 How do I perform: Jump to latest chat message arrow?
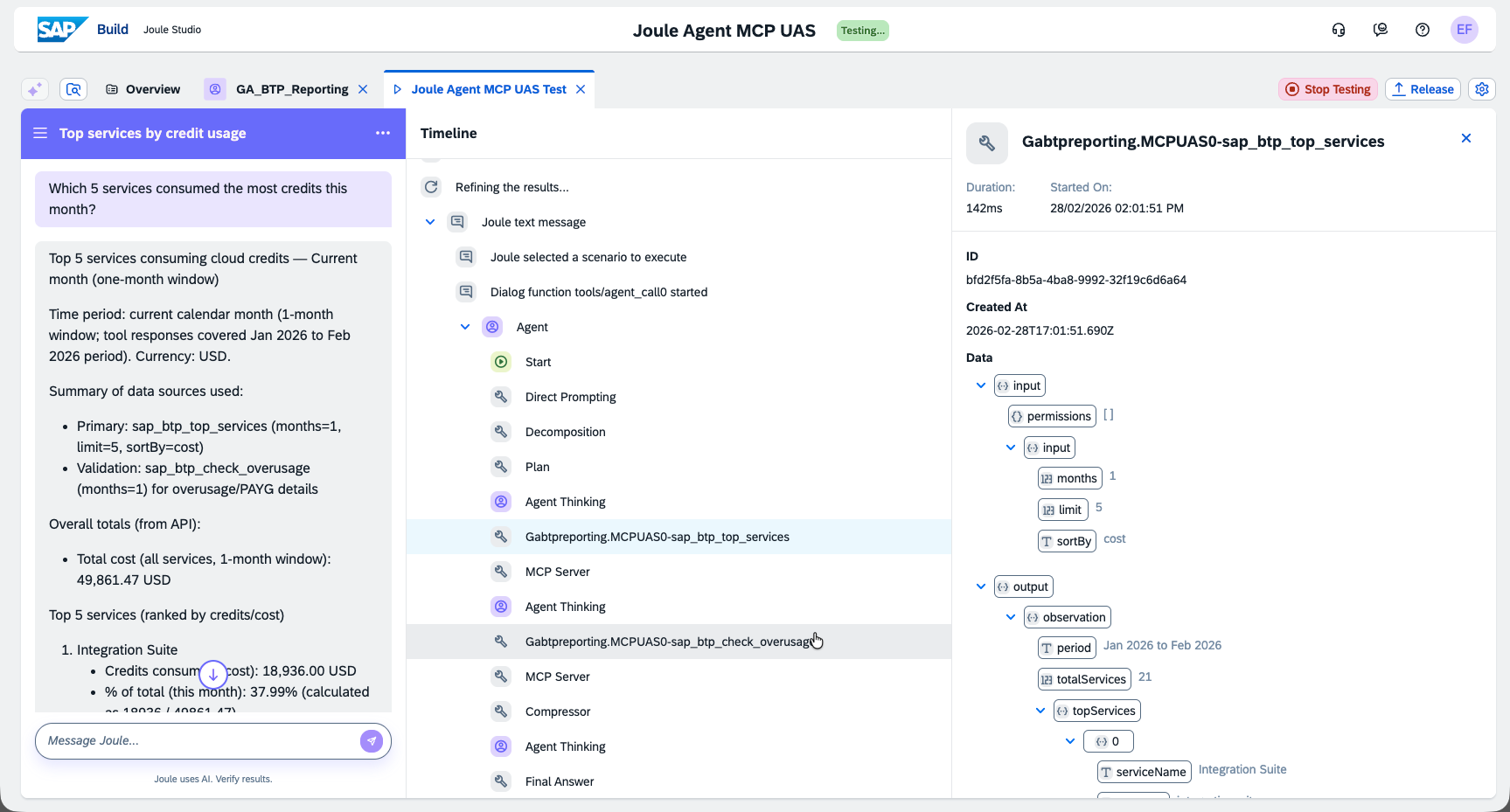213,675
